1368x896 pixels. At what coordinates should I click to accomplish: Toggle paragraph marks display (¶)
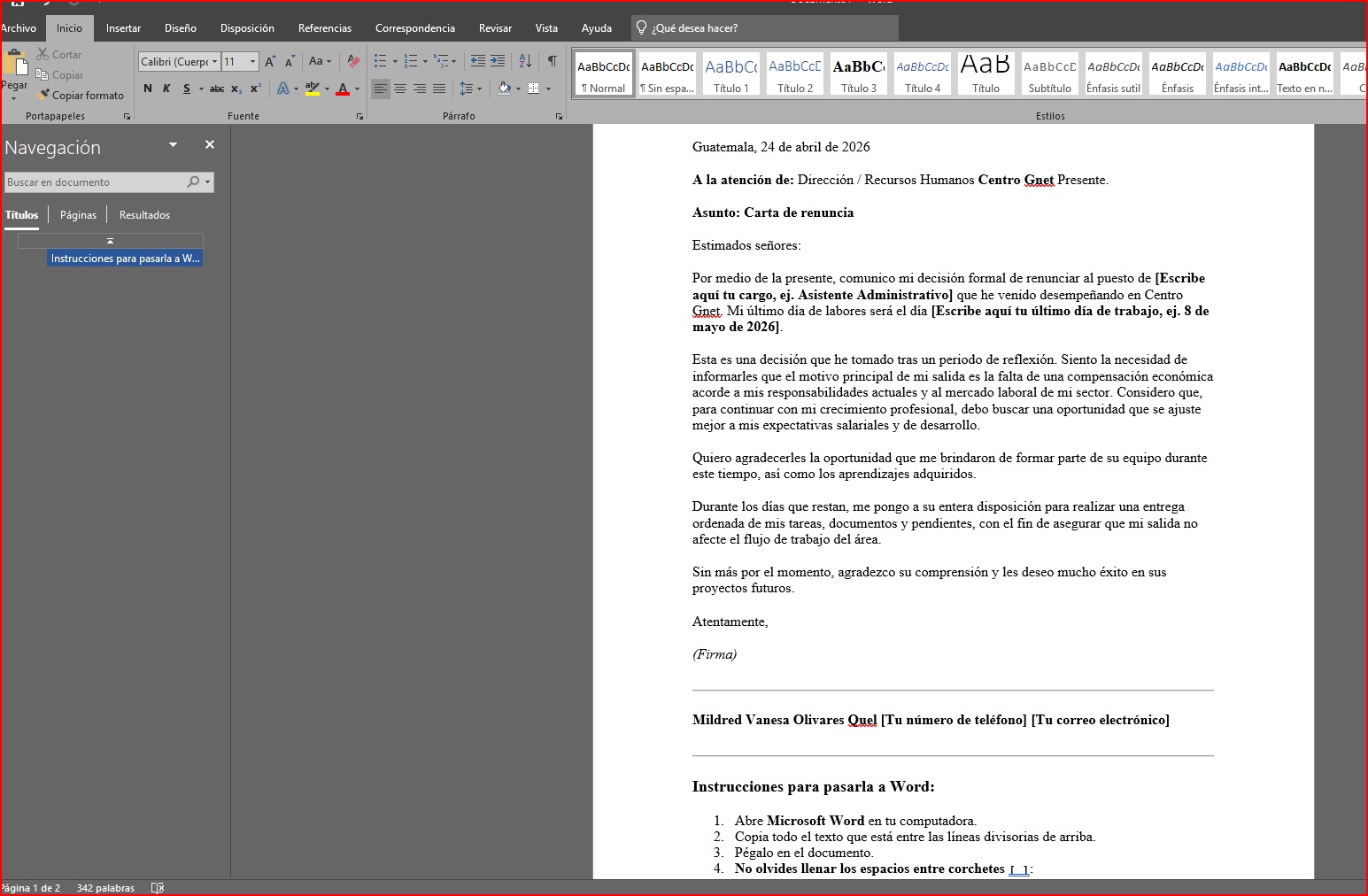click(552, 61)
